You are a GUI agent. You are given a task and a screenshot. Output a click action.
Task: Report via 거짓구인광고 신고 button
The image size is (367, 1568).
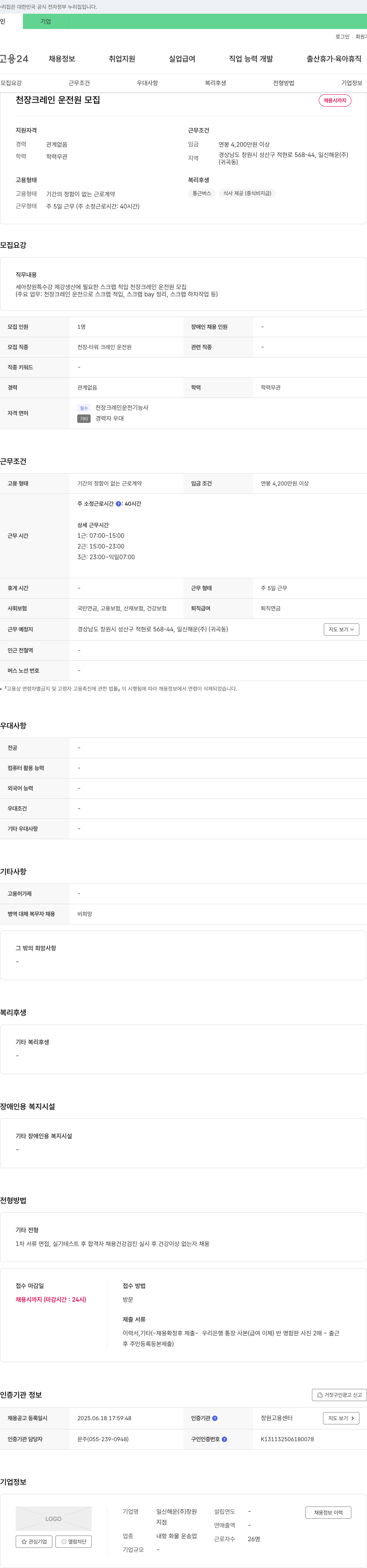pyautogui.click(x=339, y=1395)
